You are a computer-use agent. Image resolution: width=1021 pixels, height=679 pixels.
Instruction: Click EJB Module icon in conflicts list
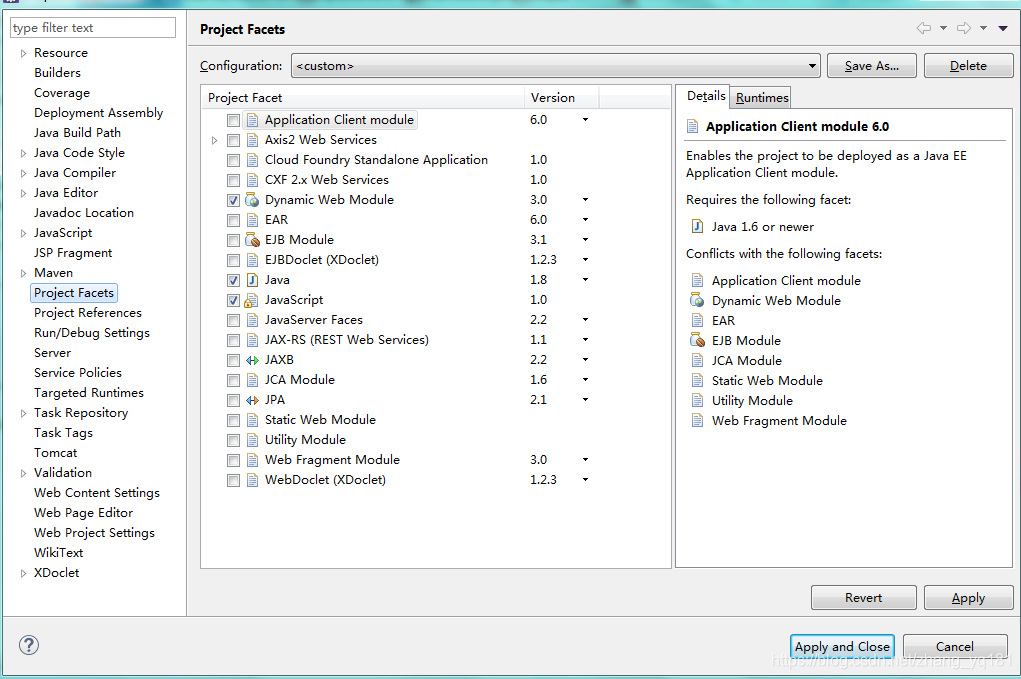pos(697,340)
